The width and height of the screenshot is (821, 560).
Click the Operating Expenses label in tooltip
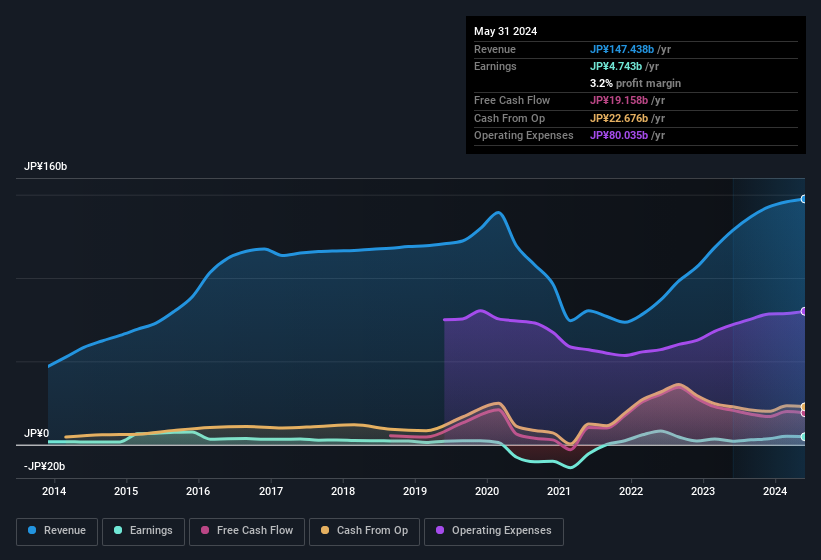[x=524, y=135]
